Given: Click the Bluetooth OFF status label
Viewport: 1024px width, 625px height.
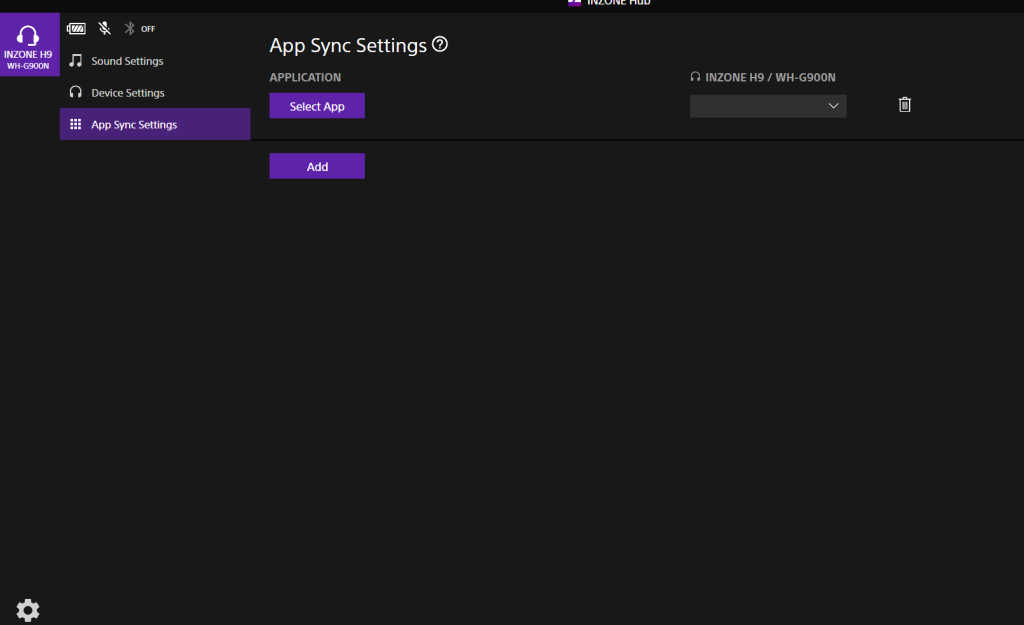Looking at the screenshot, I should click(x=148, y=29).
